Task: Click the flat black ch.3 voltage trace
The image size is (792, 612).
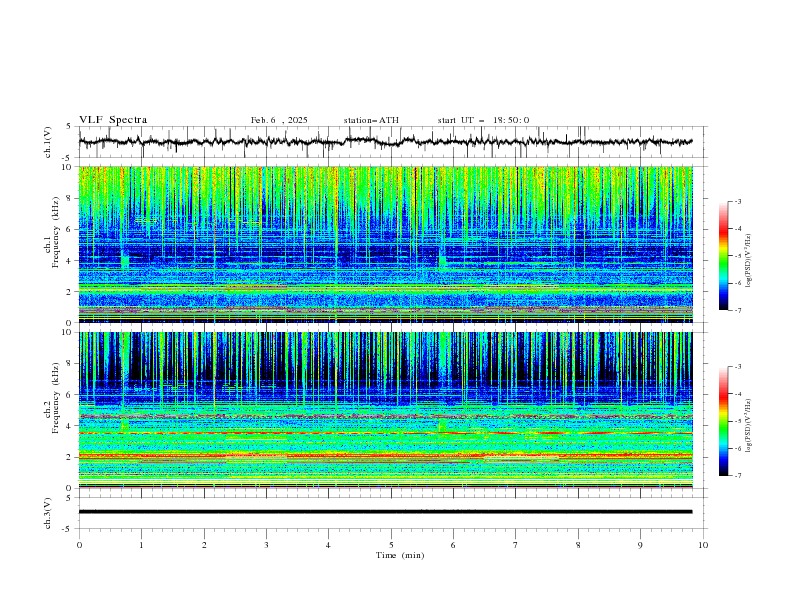Action: 385,512
